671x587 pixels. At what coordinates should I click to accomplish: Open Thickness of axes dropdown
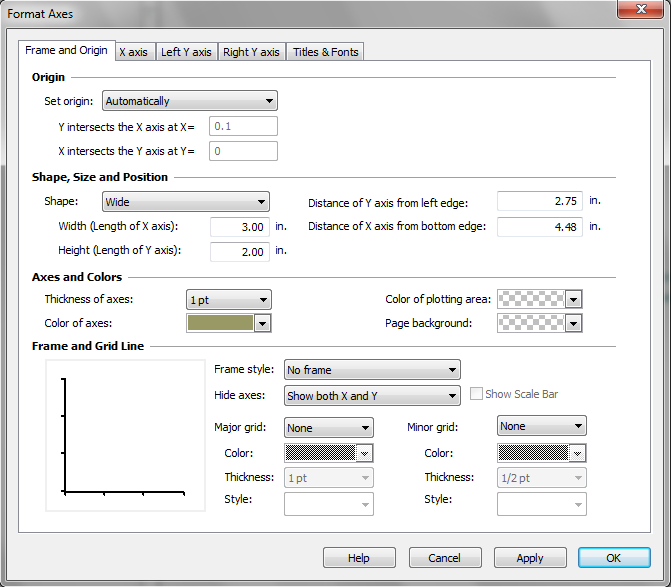[x=228, y=300]
